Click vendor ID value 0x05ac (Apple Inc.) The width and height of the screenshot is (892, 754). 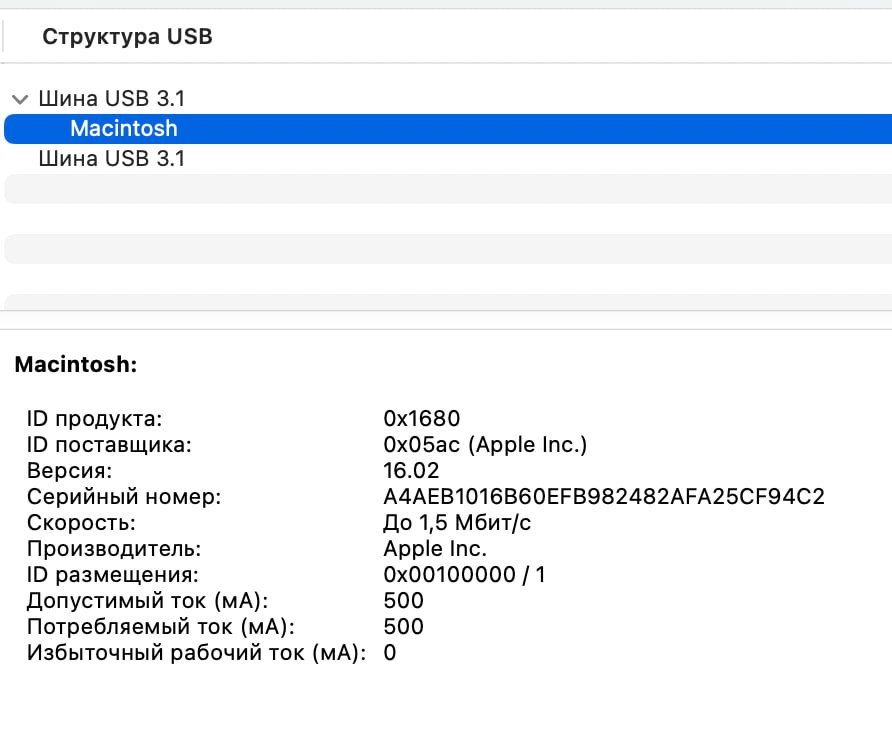485,445
